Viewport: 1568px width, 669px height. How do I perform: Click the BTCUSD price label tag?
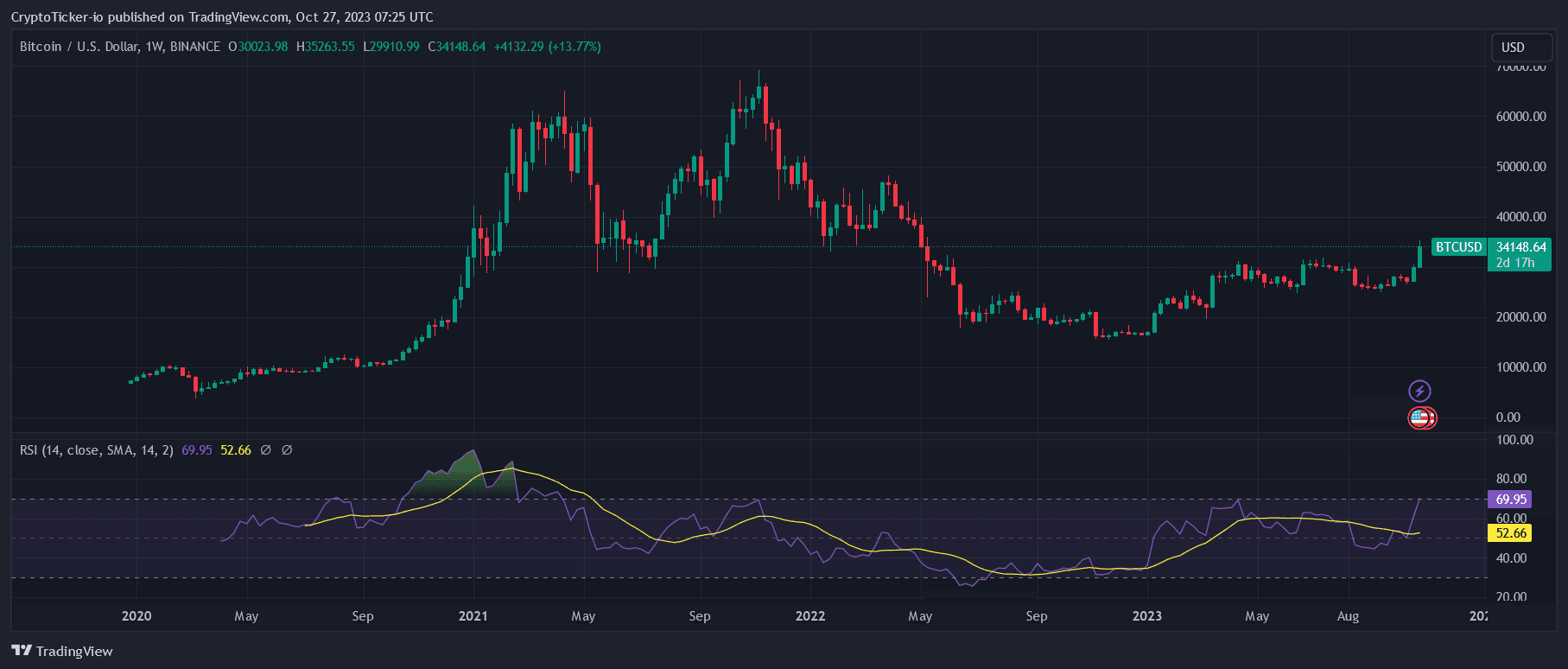(1458, 247)
